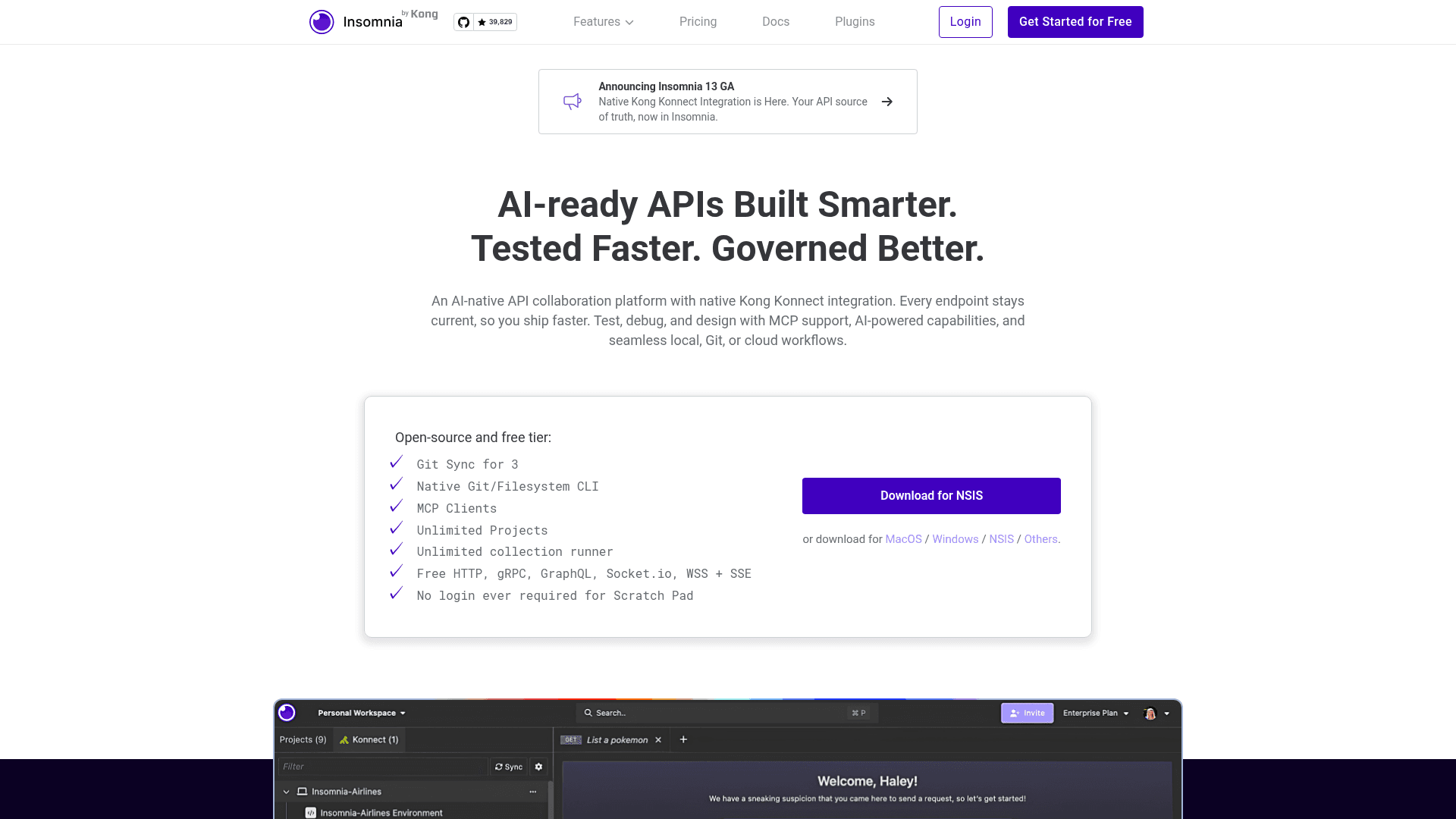The image size is (1456, 819).
Task: Click the announcement arrow icon
Action: tap(887, 102)
